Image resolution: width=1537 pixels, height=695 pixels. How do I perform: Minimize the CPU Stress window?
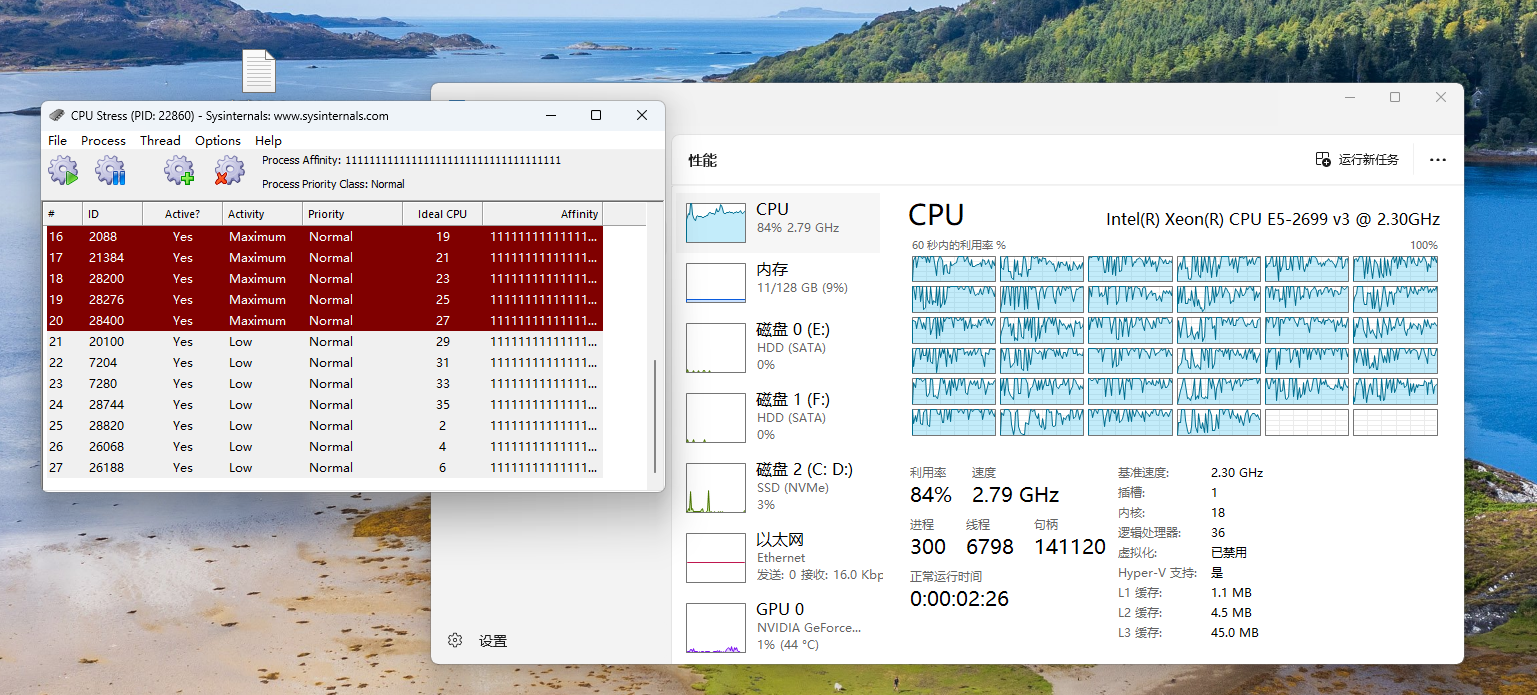551,115
